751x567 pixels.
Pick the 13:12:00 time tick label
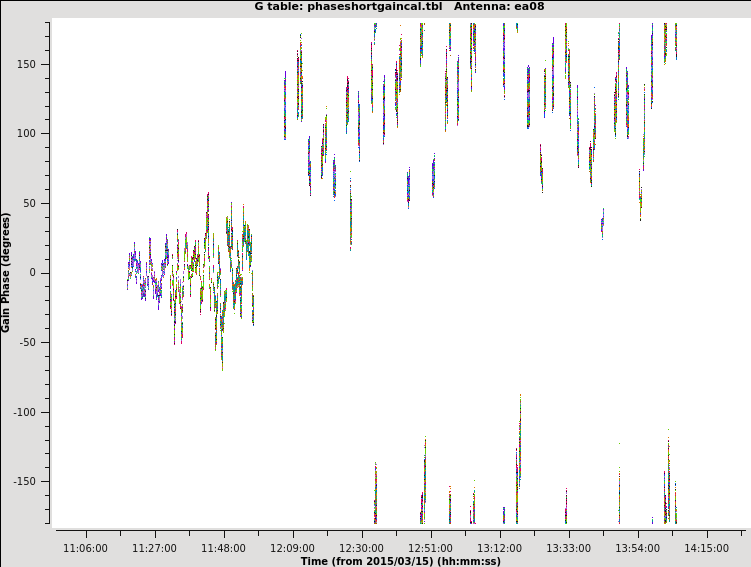point(499,548)
